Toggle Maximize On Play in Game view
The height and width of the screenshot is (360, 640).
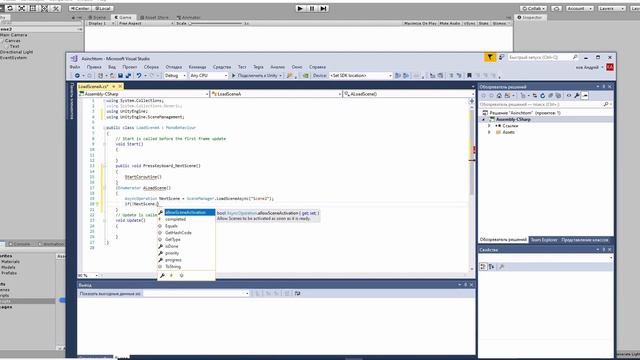coord(420,23)
